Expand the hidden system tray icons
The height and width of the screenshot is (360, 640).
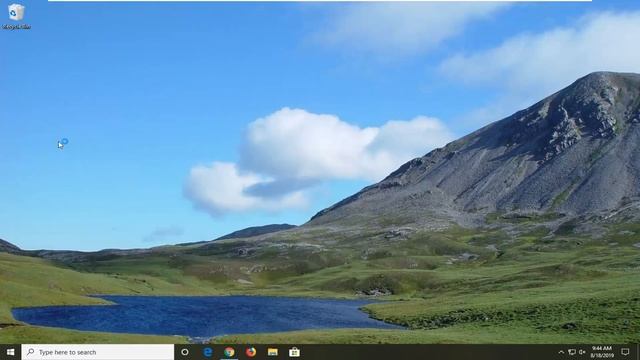561,352
